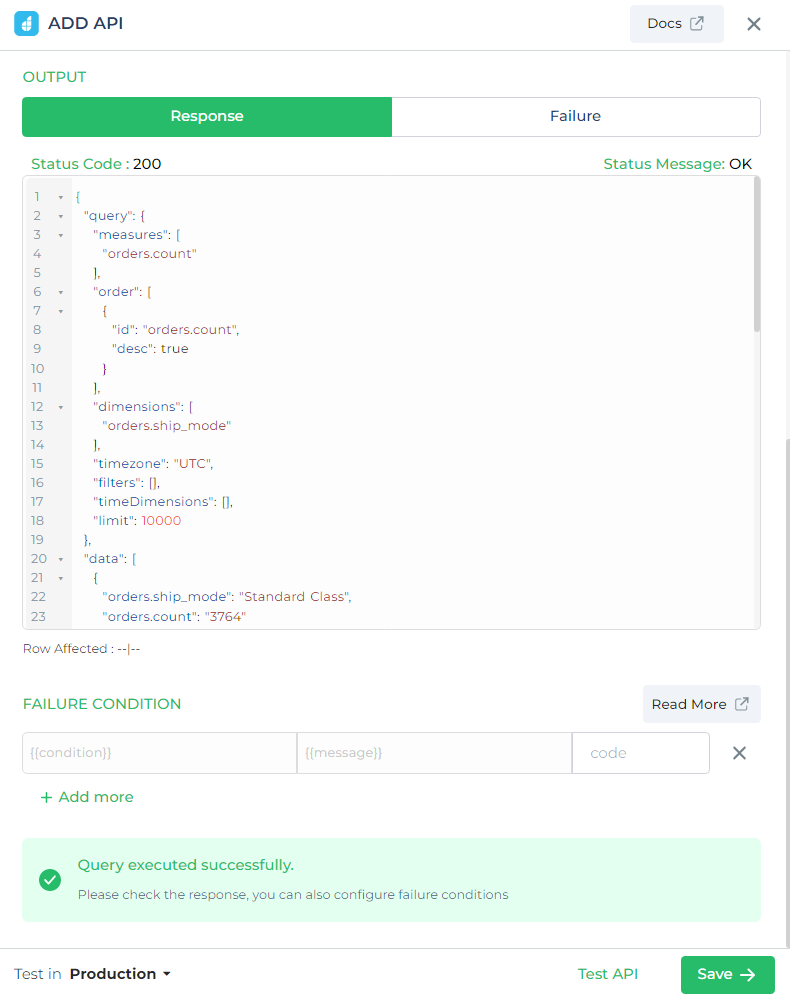Image resolution: width=790 pixels, height=995 pixels.
Task: Click the Test API link
Action: (x=608, y=974)
